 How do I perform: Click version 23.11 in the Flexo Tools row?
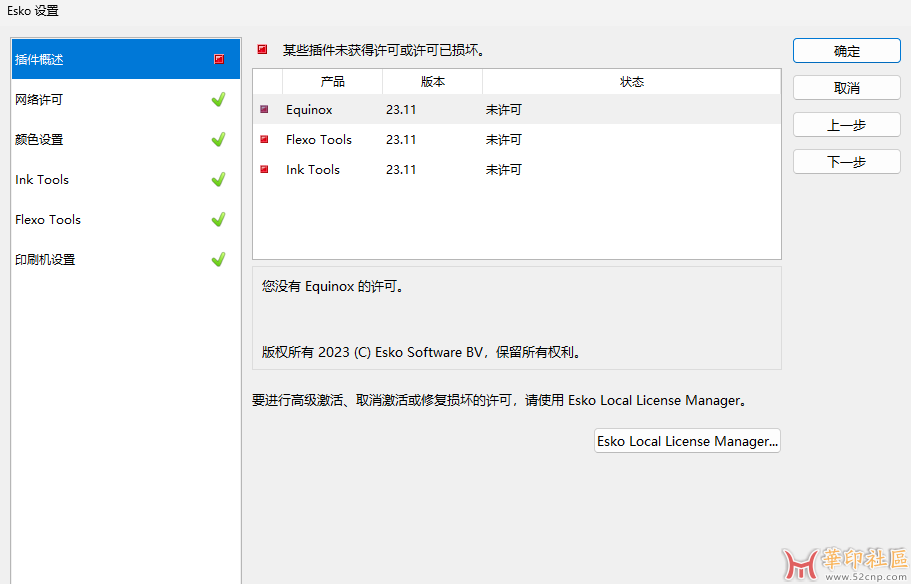click(401, 139)
